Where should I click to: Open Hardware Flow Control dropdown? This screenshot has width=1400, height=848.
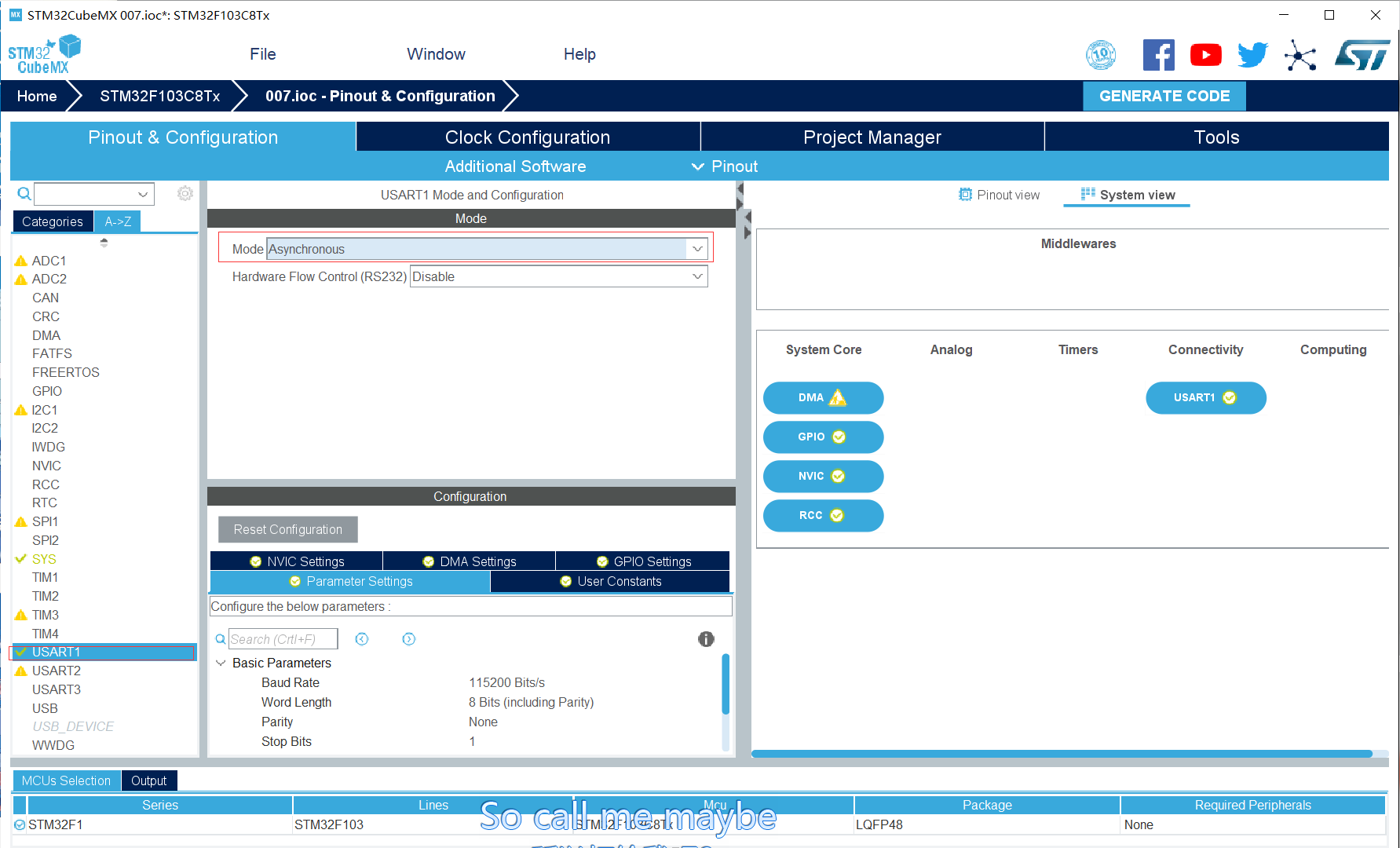tap(697, 276)
